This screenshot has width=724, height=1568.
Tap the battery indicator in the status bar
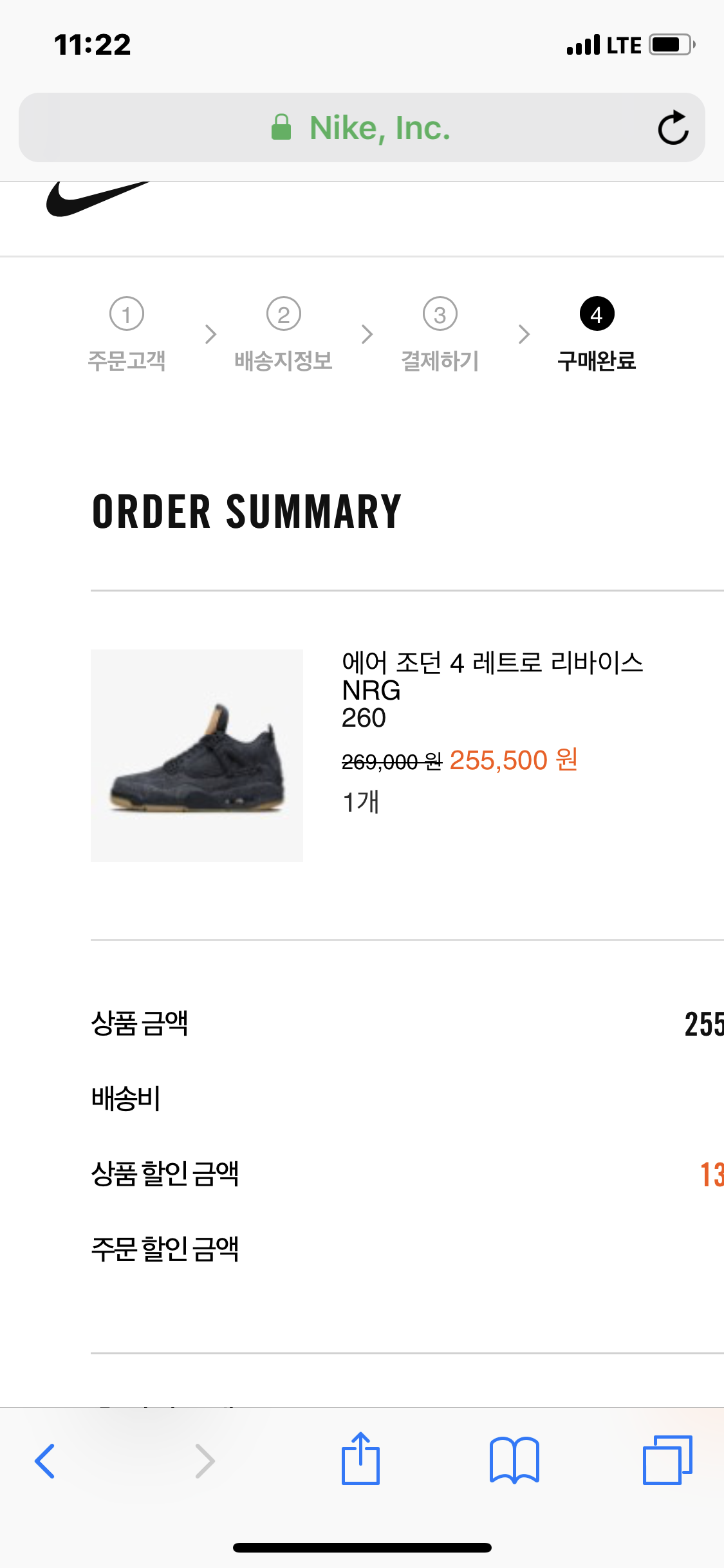pos(671,45)
